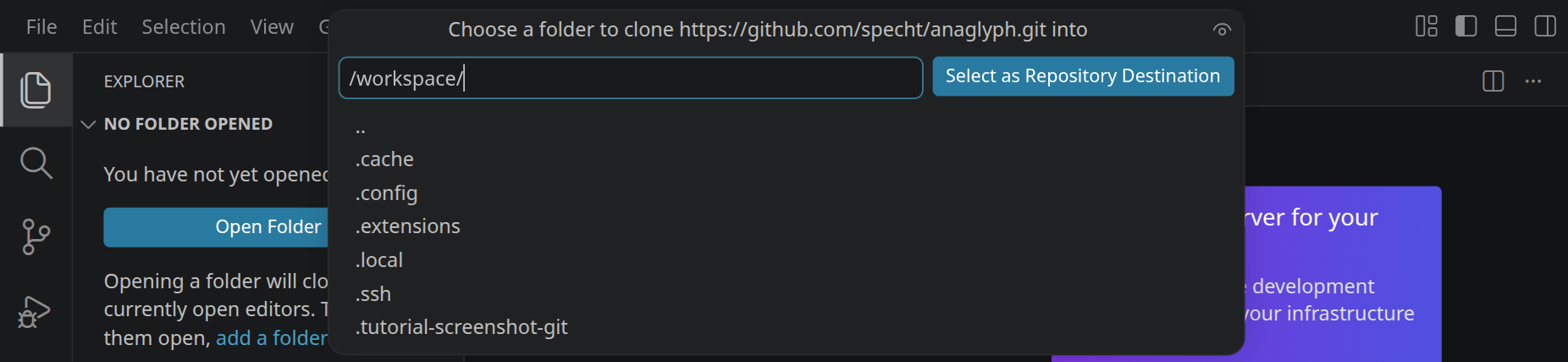
Task: Open the Selection menu
Action: pos(184,27)
